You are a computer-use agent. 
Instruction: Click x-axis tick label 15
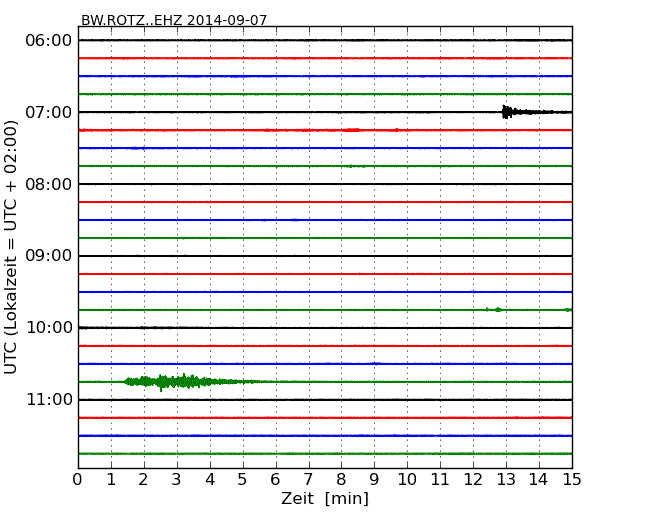point(572,480)
